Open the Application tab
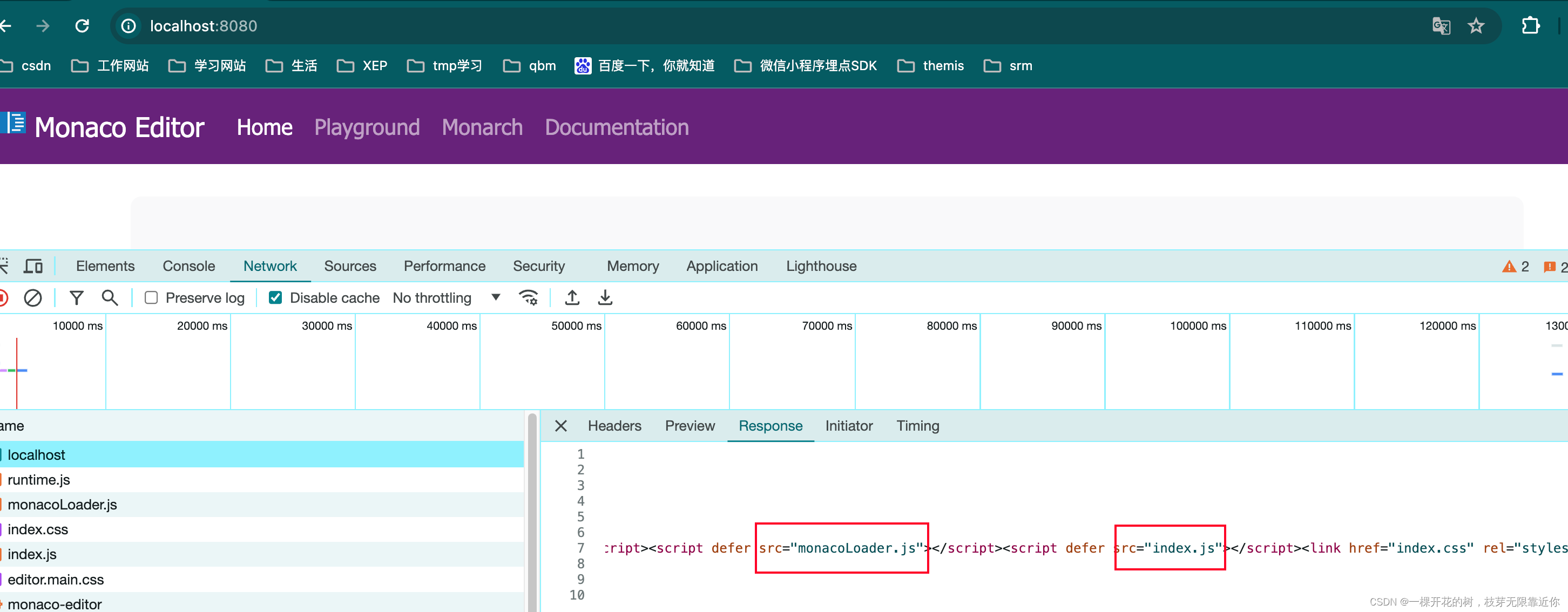Viewport: 1568px width, 612px height. (x=722, y=266)
